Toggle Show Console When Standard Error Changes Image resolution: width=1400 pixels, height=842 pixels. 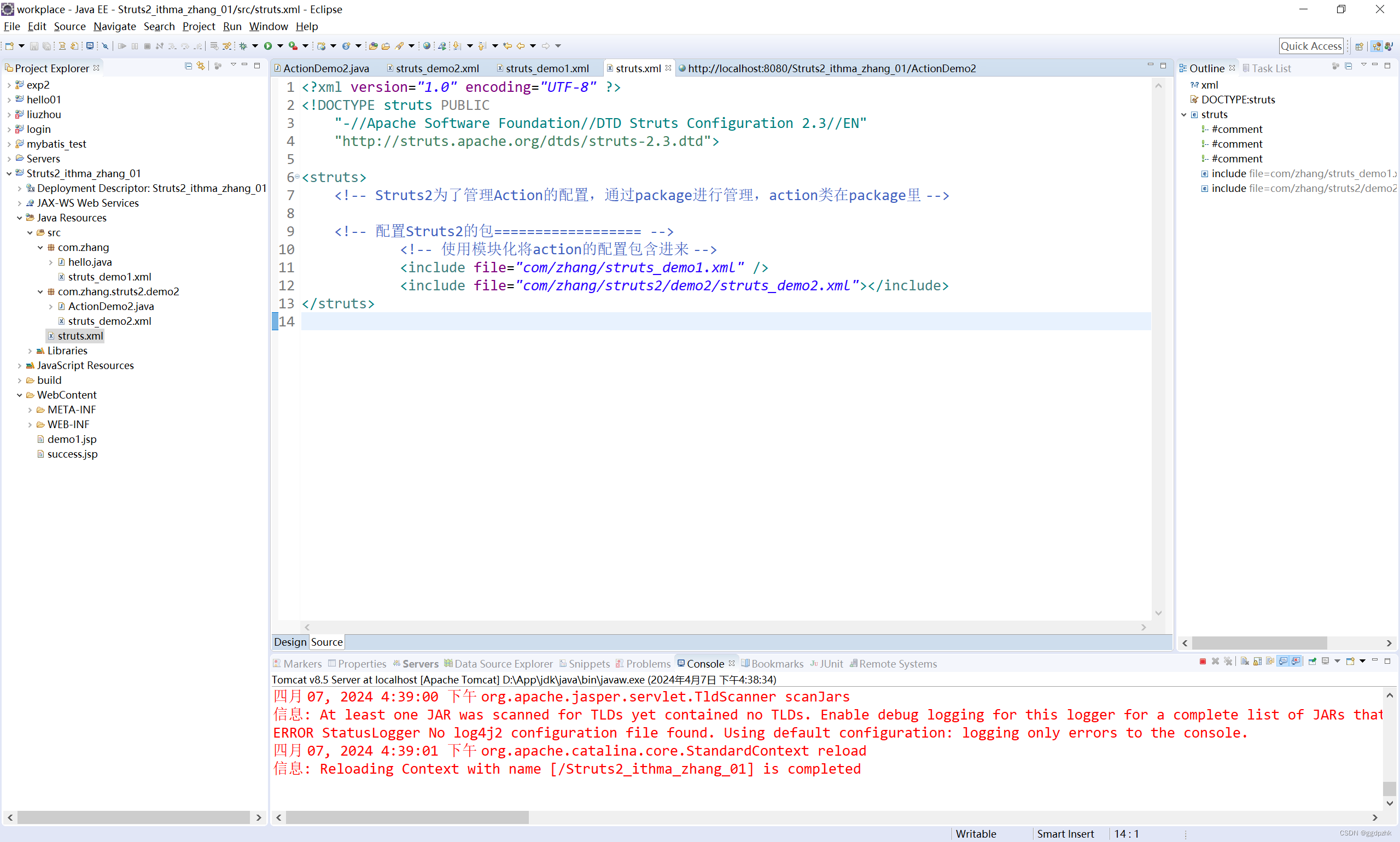(1296, 662)
